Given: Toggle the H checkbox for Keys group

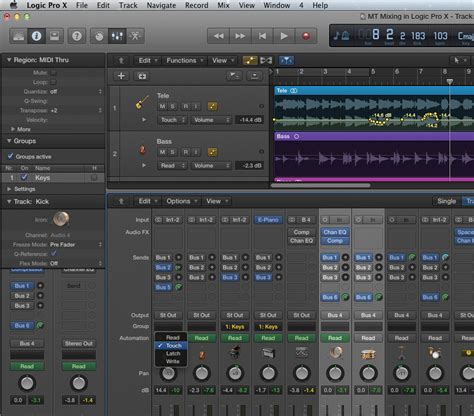Looking at the screenshot, I should (94, 178).
